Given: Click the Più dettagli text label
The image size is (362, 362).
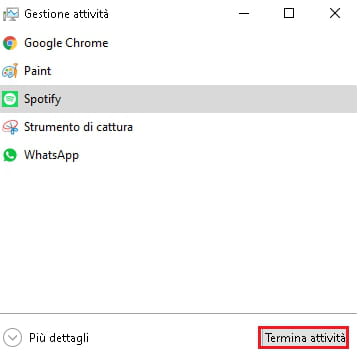Looking at the screenshot, I should click(x=59, y=338).
